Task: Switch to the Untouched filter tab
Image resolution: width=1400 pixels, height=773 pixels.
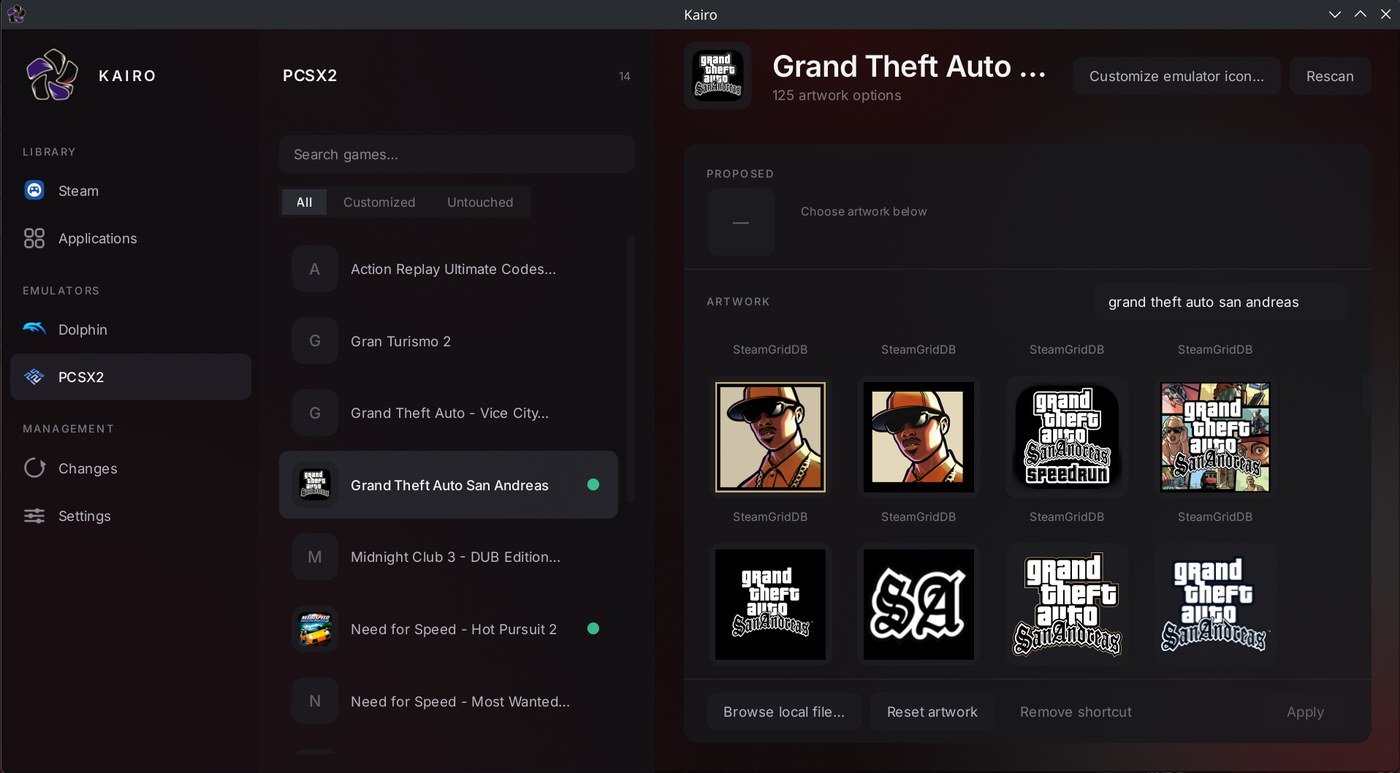Action: (480, 202)
